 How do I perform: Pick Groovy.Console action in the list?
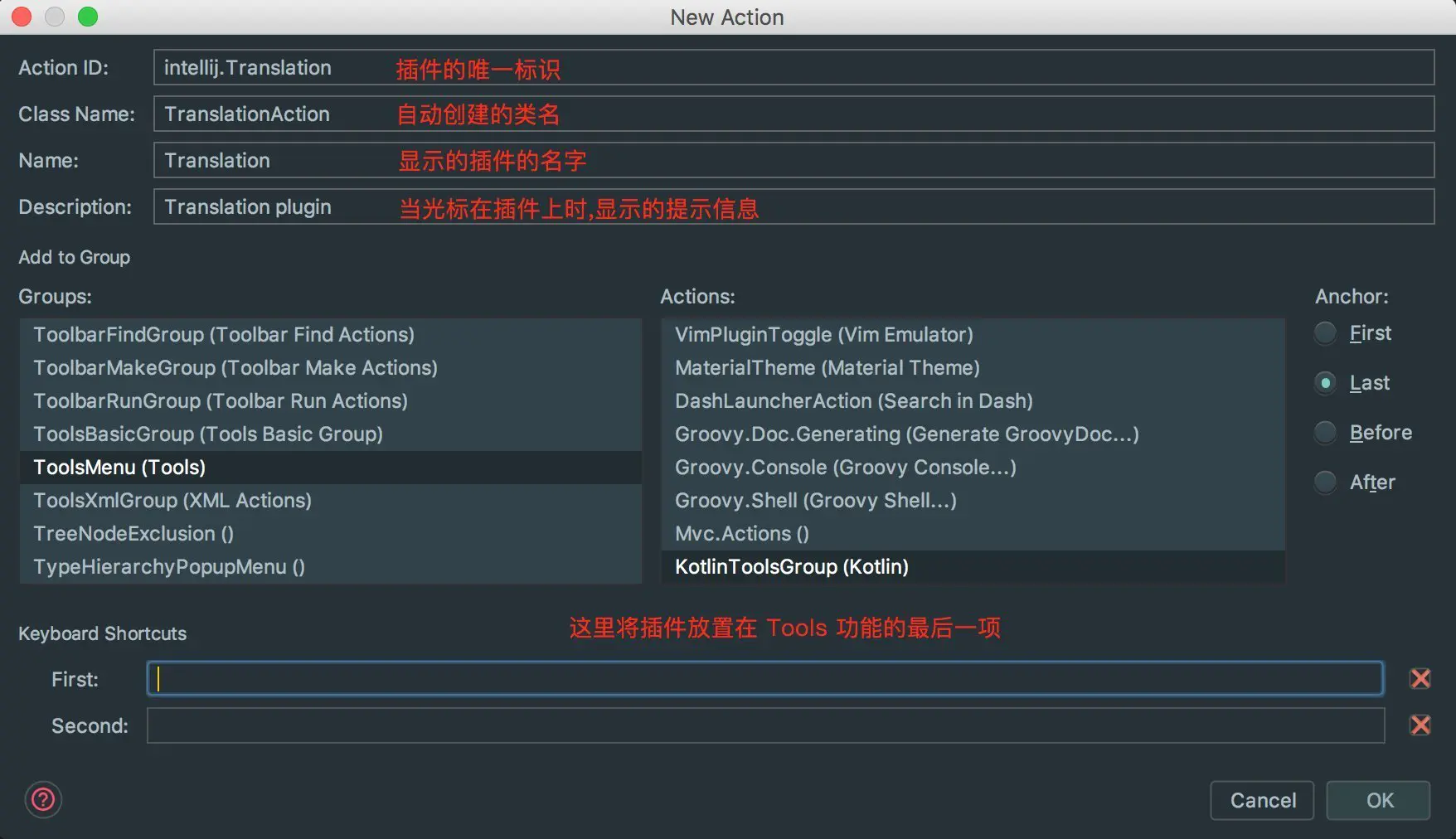845,468
